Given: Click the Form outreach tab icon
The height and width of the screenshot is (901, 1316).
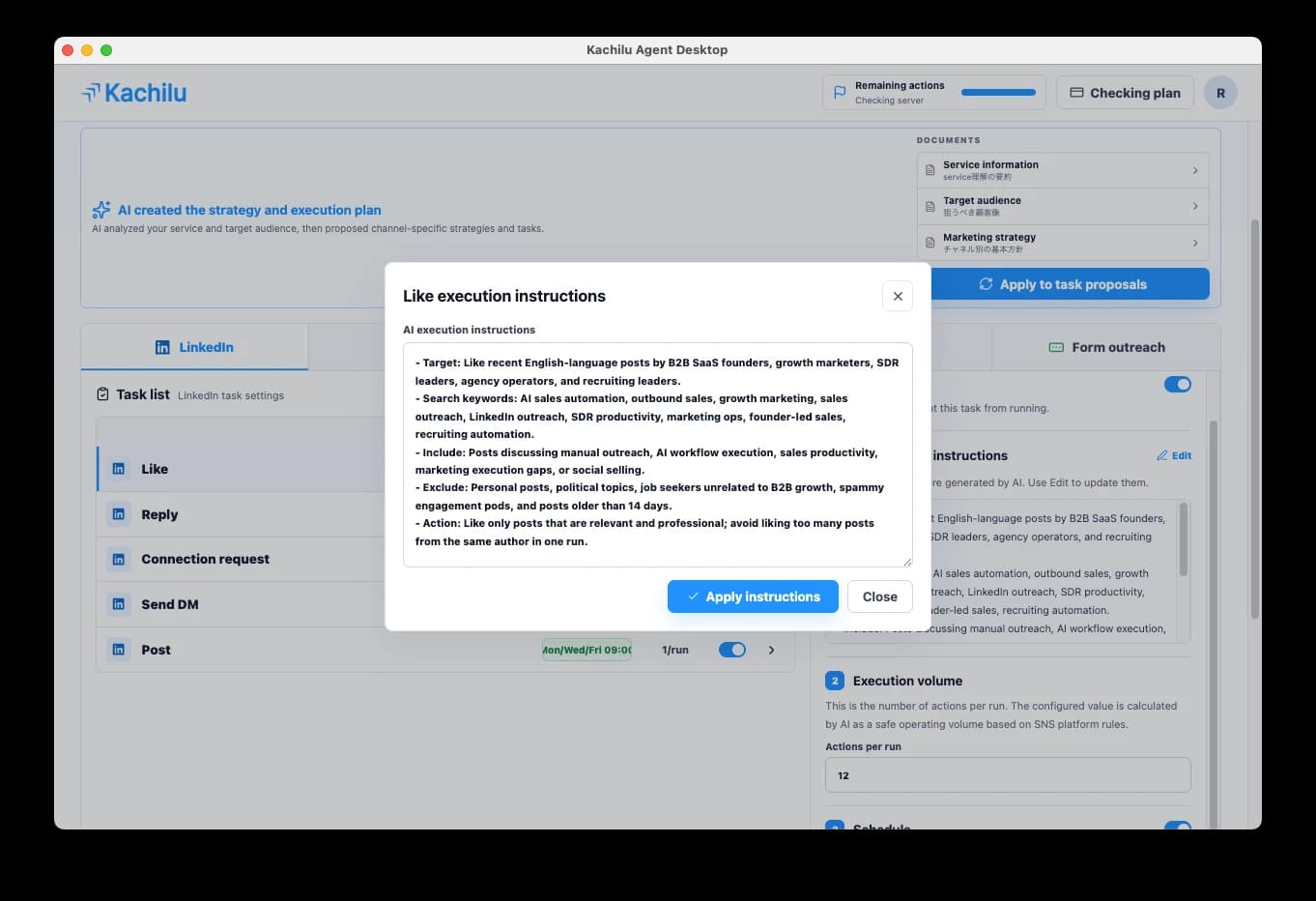Looking at the screenshot, I should (x=1056, y=347).
